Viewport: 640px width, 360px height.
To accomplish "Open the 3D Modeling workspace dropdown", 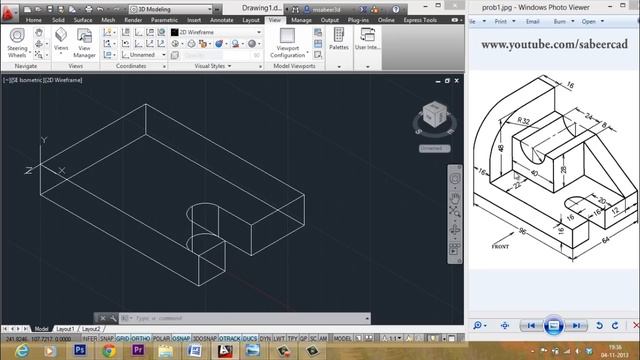I will click(x=171, y=9).
